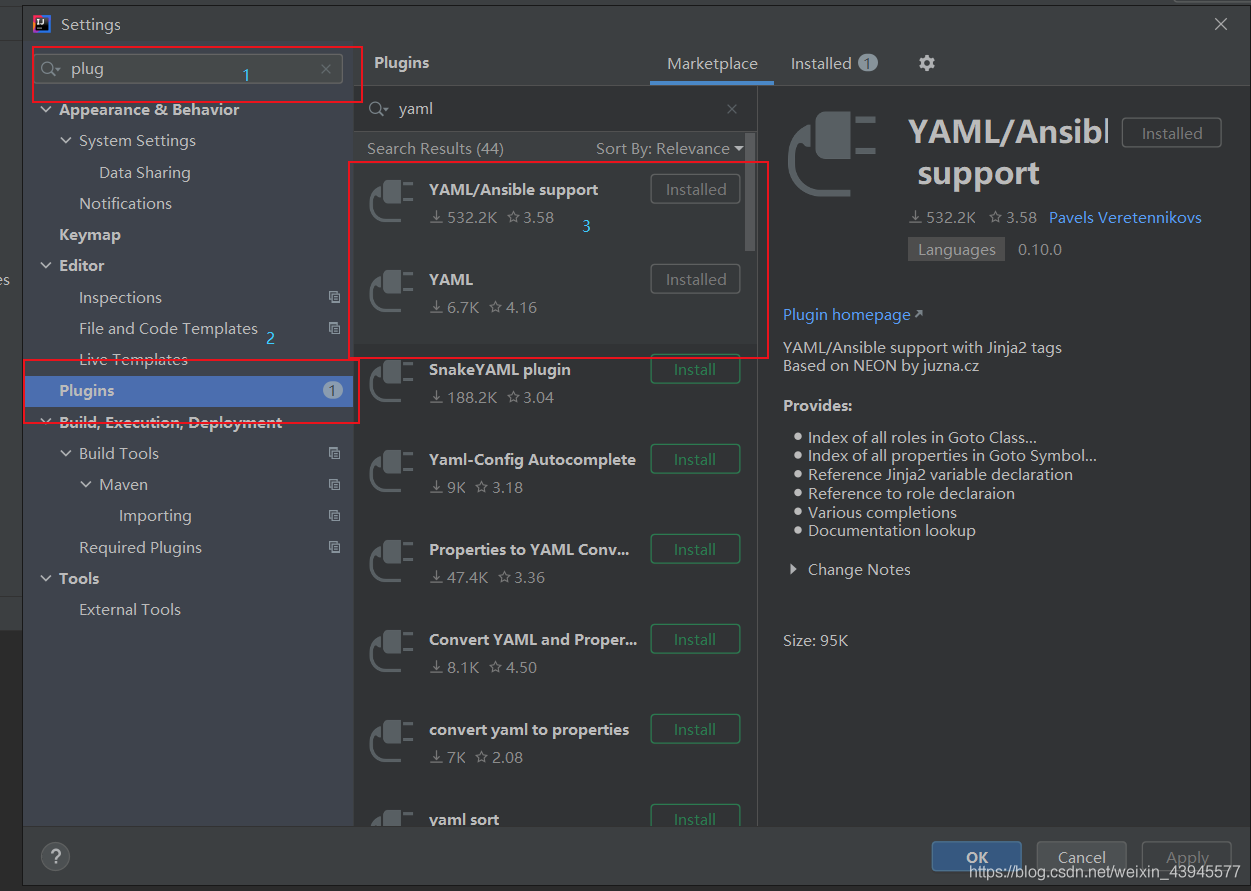The height and width of the screenshot is (891, 1251).
Task: Clear the settings search field
Action: (x=326, y=69)
